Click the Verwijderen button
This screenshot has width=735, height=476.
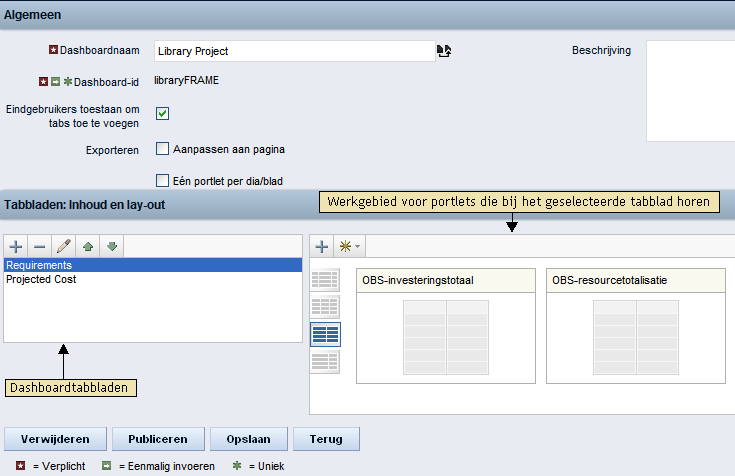55,439
